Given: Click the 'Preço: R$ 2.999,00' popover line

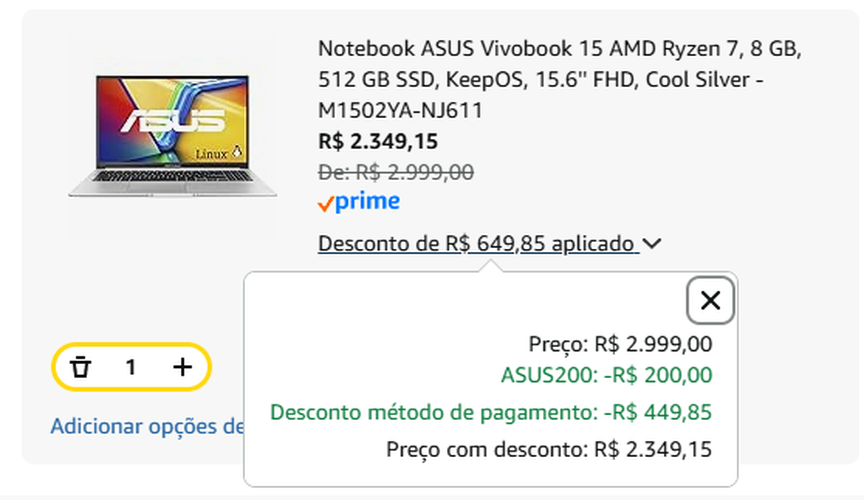Looking at the screenshot, I should [620, 345].
